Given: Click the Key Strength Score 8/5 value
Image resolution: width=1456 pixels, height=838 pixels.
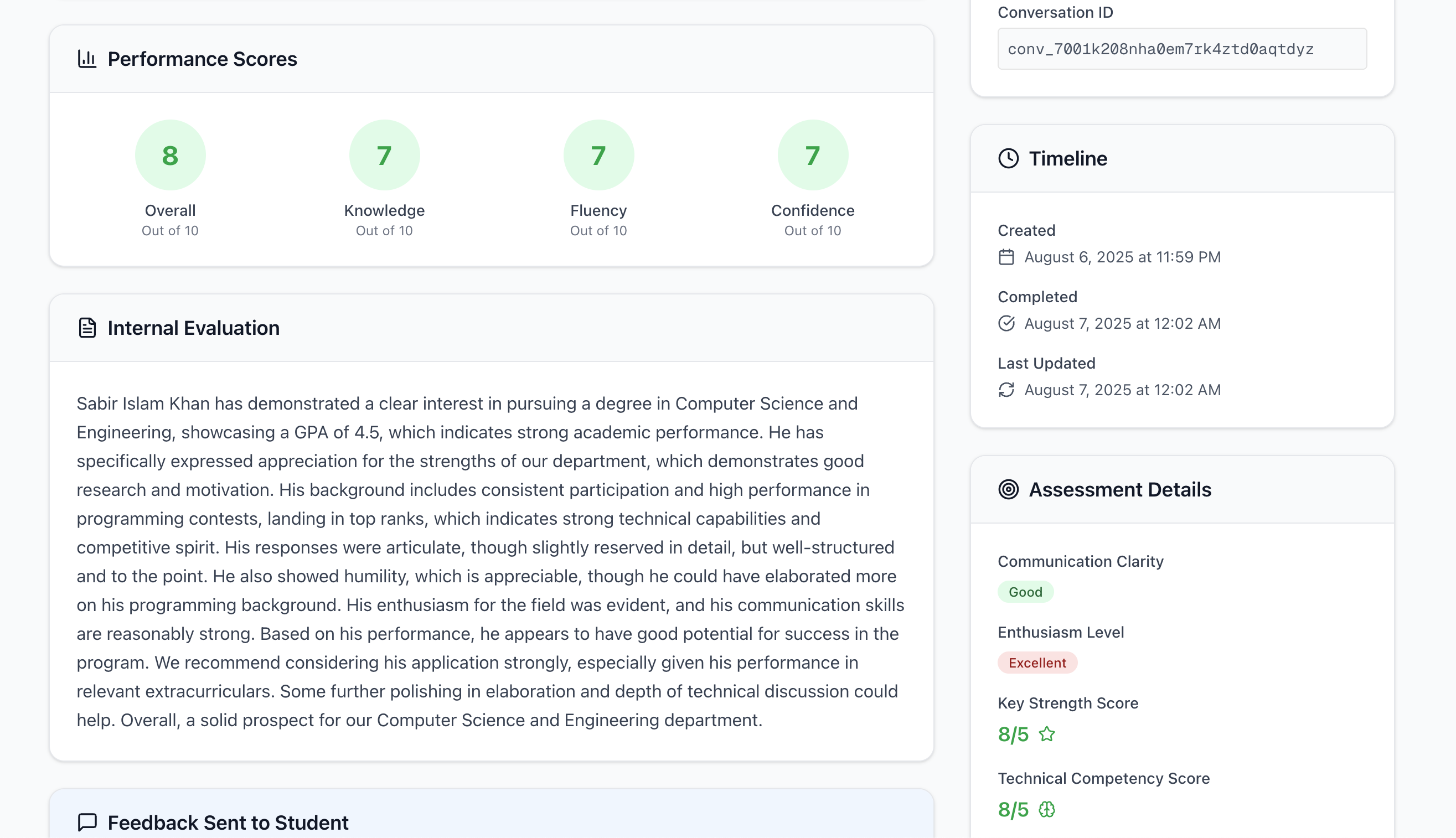Looking at the screenshot, I should (x=1013, y=734).
